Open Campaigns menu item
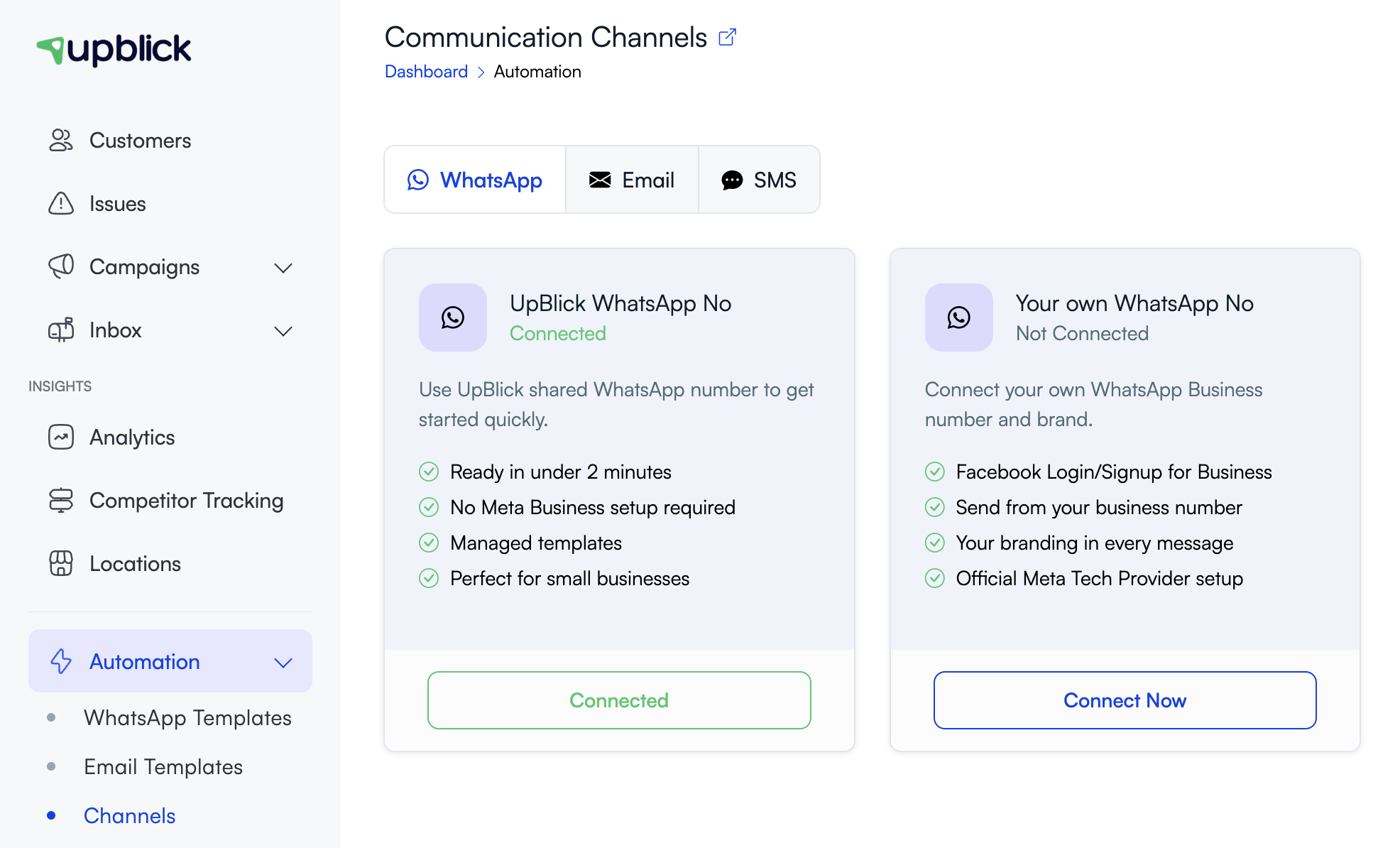This screenshot has height=848, width=1400. pyautogui.click(x=170, y=267)
